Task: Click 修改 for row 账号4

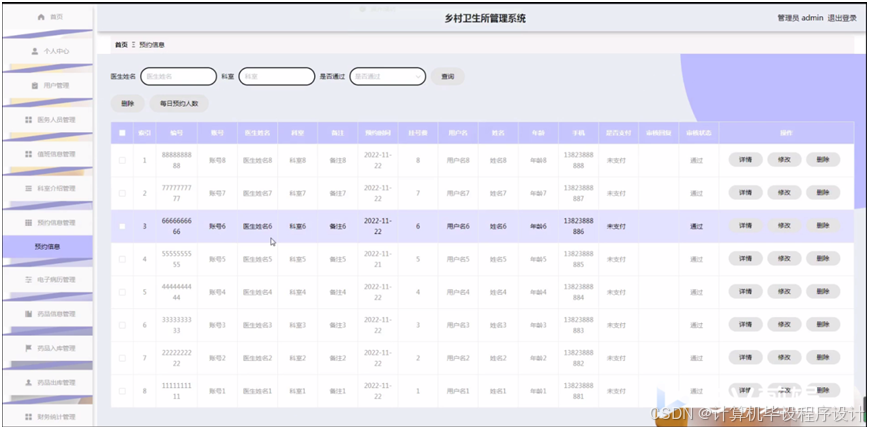Action: click(784, 292)
